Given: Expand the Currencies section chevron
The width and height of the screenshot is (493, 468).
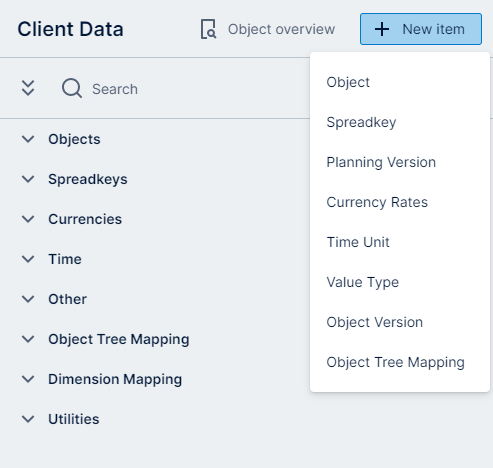Looking at the screenshot, I should tap(28, 219).
